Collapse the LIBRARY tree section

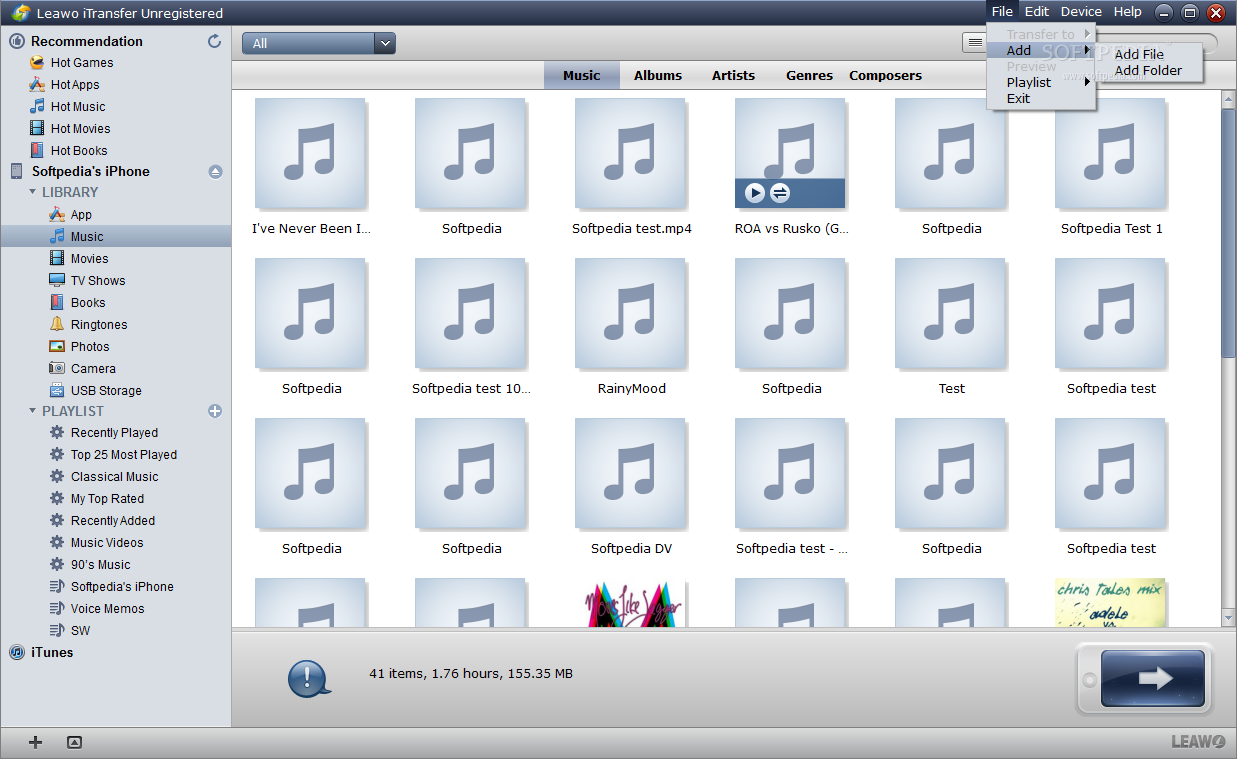33,192
